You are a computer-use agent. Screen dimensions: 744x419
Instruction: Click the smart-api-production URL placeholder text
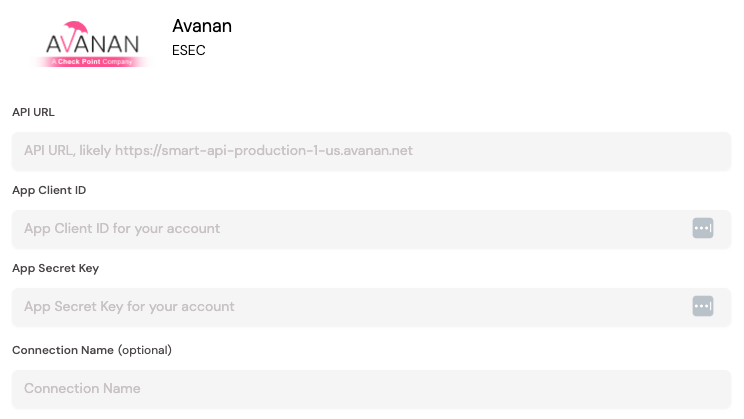[x=264, y=150]
